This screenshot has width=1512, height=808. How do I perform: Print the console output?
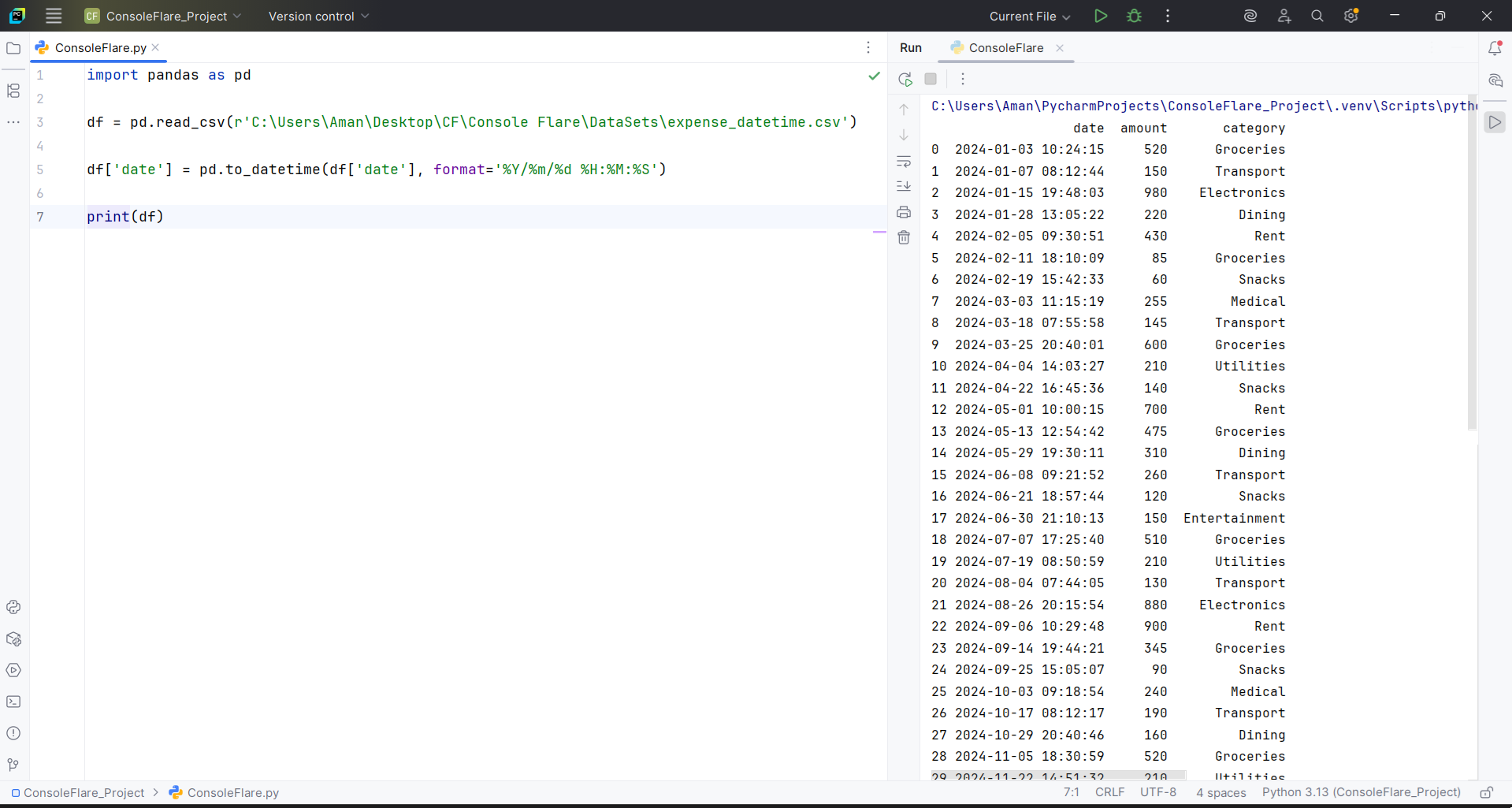(x=904, y=212)
